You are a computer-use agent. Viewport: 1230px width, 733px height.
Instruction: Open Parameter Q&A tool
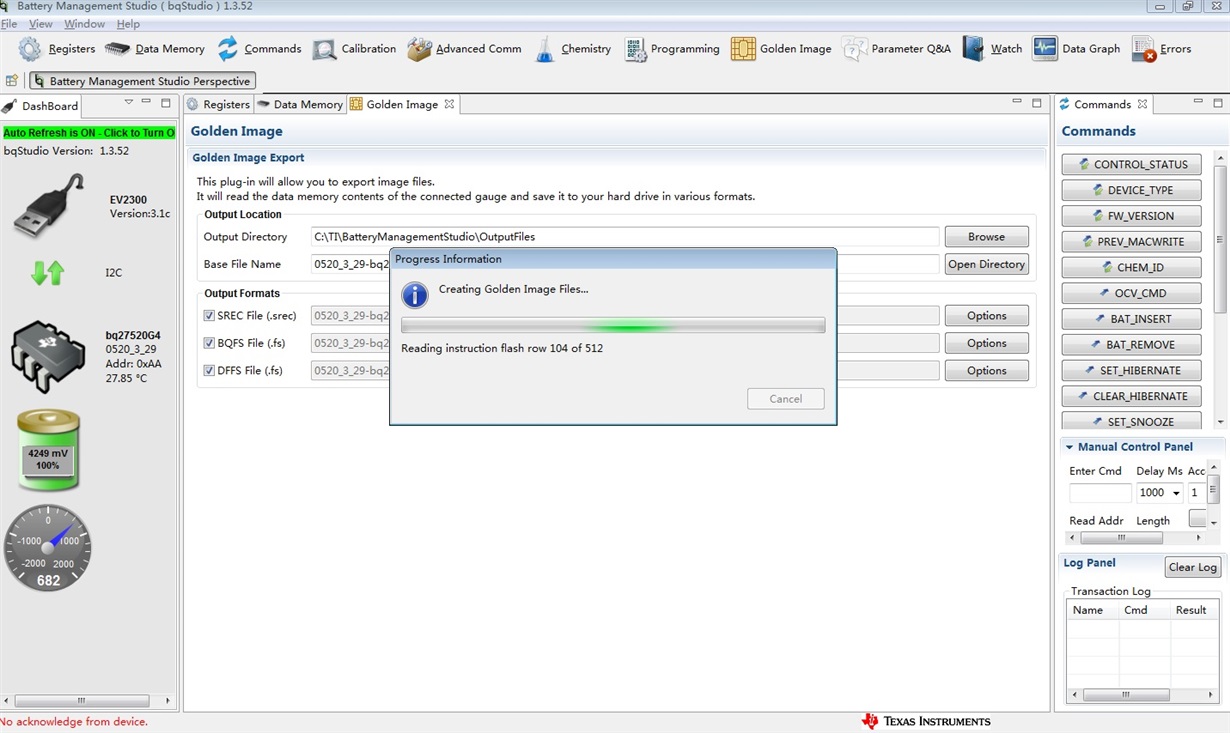[x=897, y=49]
